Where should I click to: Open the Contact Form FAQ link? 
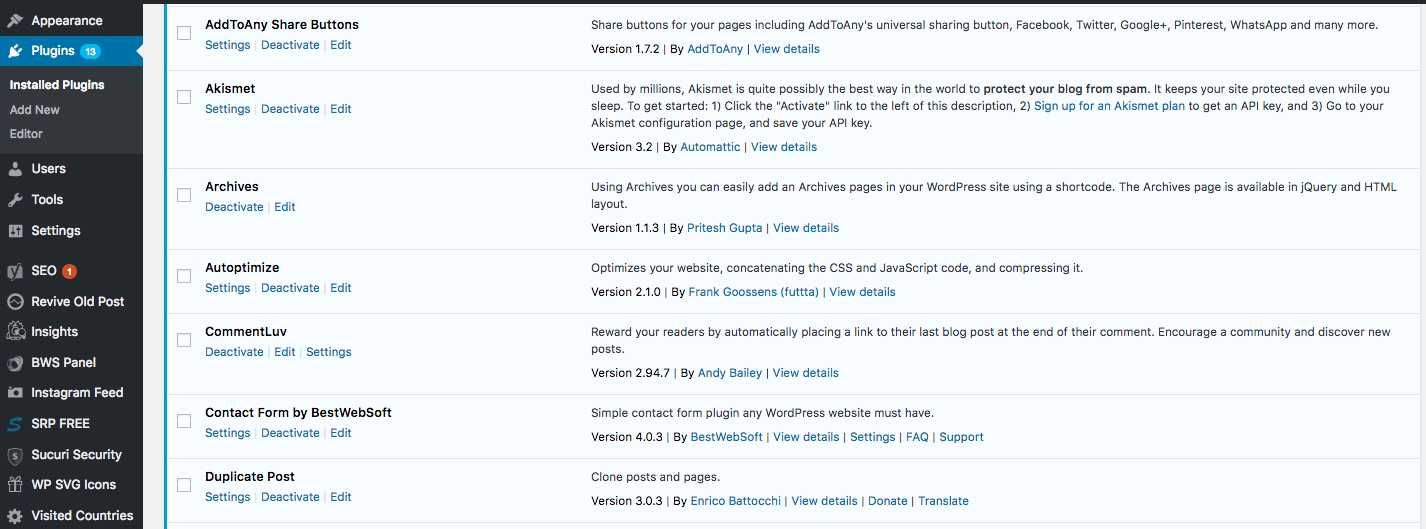click(x=917, y=437)
